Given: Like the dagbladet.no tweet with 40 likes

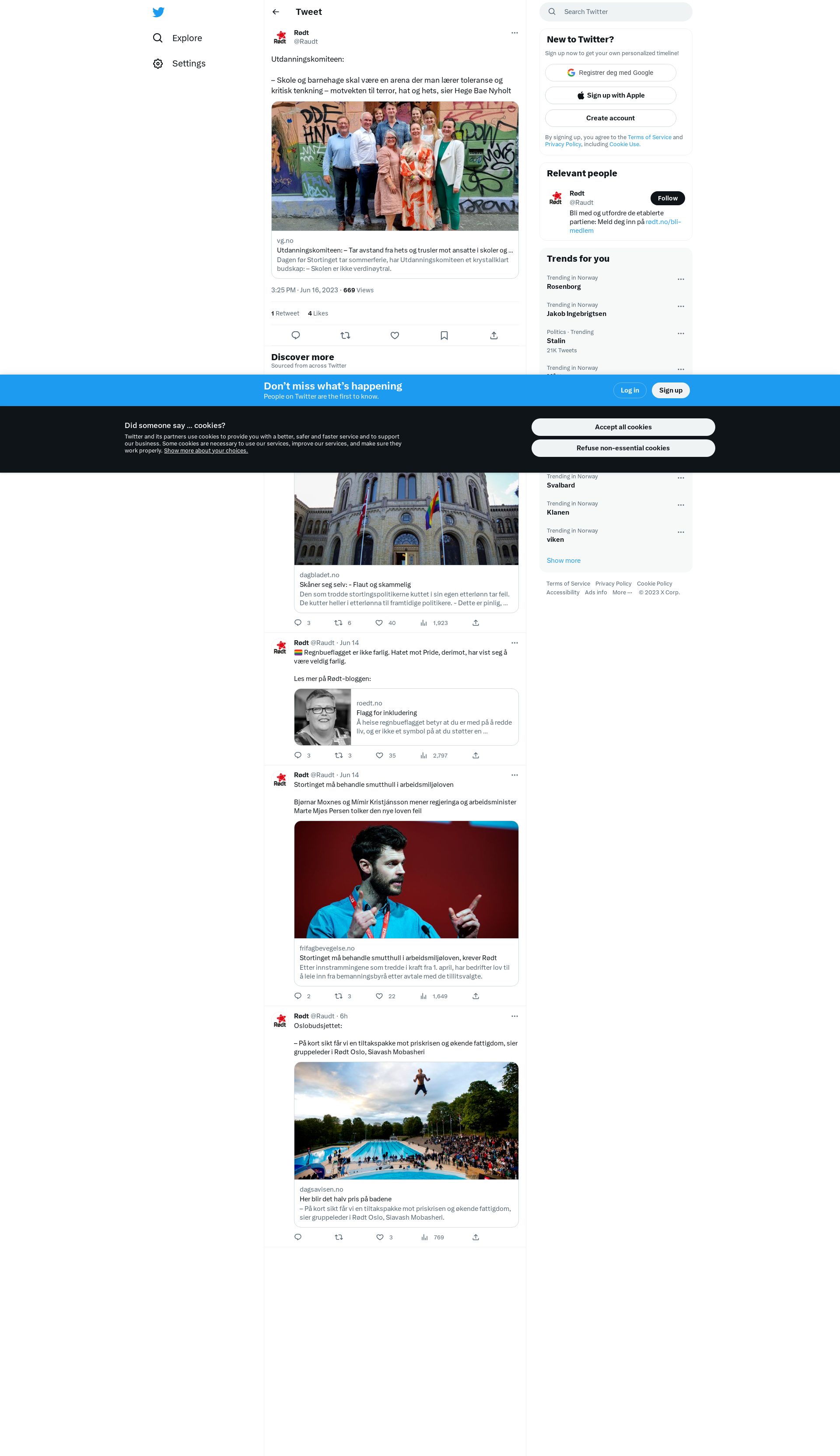Looking at the screenshot, I should pyautogui.click(x=379, y=623).
